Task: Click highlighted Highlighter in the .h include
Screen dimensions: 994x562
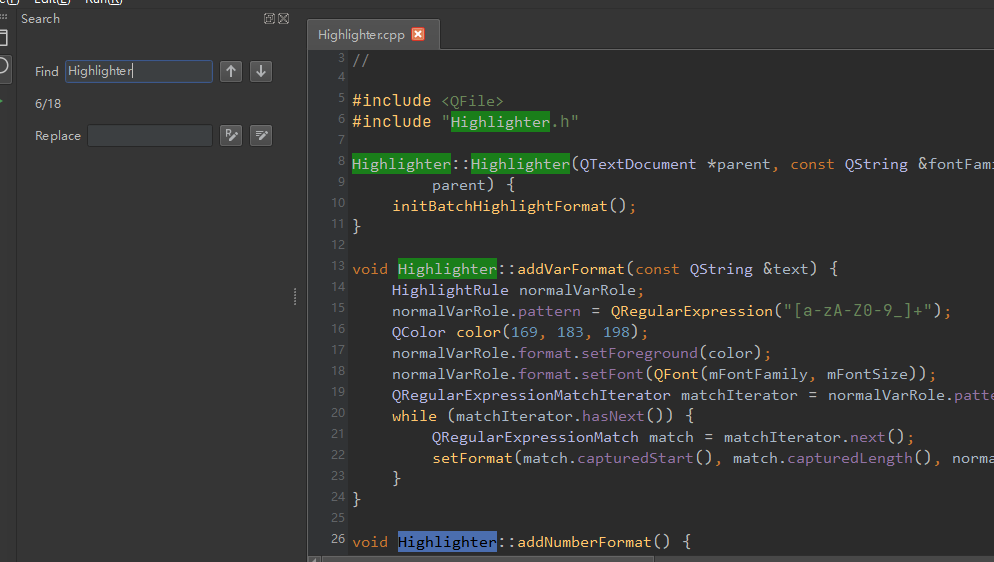Action: tap(500, 122)
